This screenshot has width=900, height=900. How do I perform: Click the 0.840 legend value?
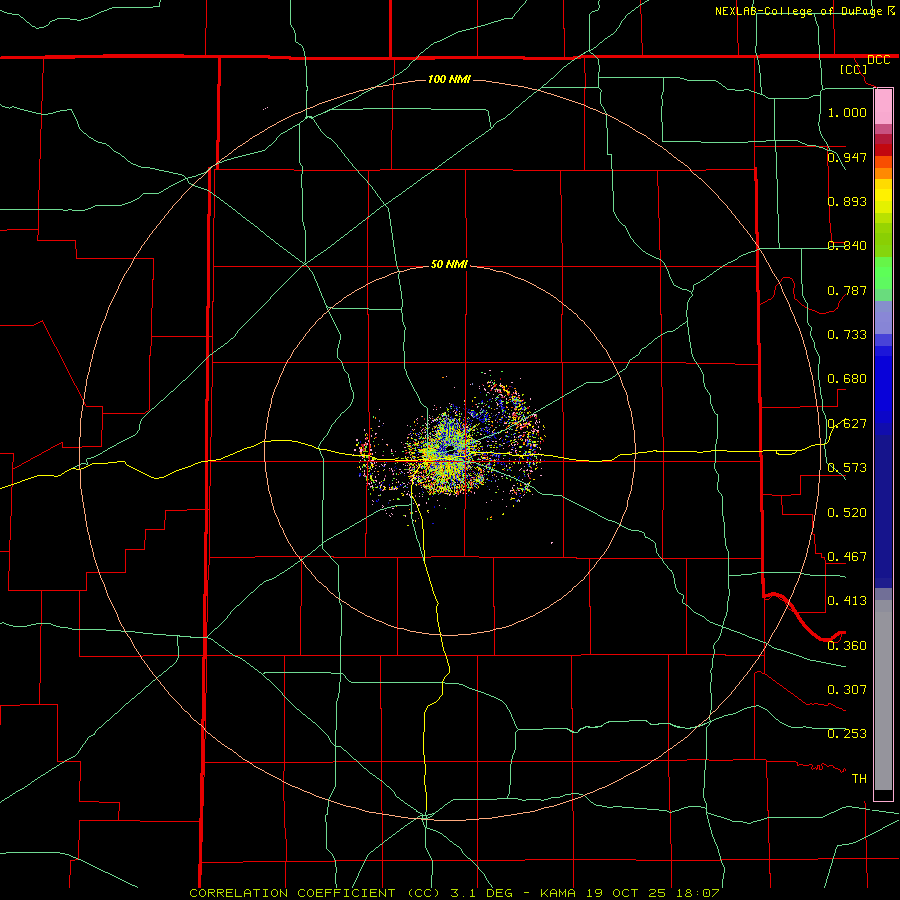[847, 246]
